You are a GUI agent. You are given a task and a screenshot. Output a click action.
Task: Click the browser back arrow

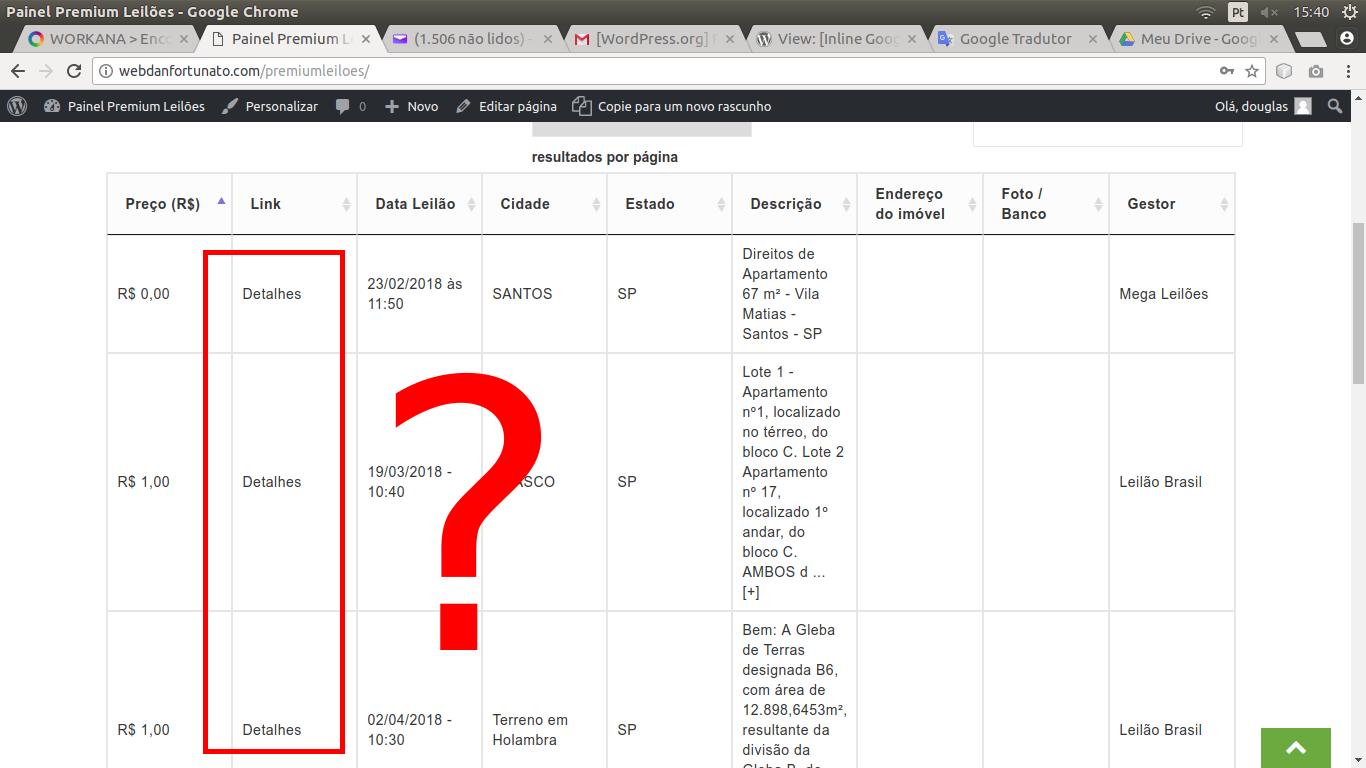(x=18, y=71)
